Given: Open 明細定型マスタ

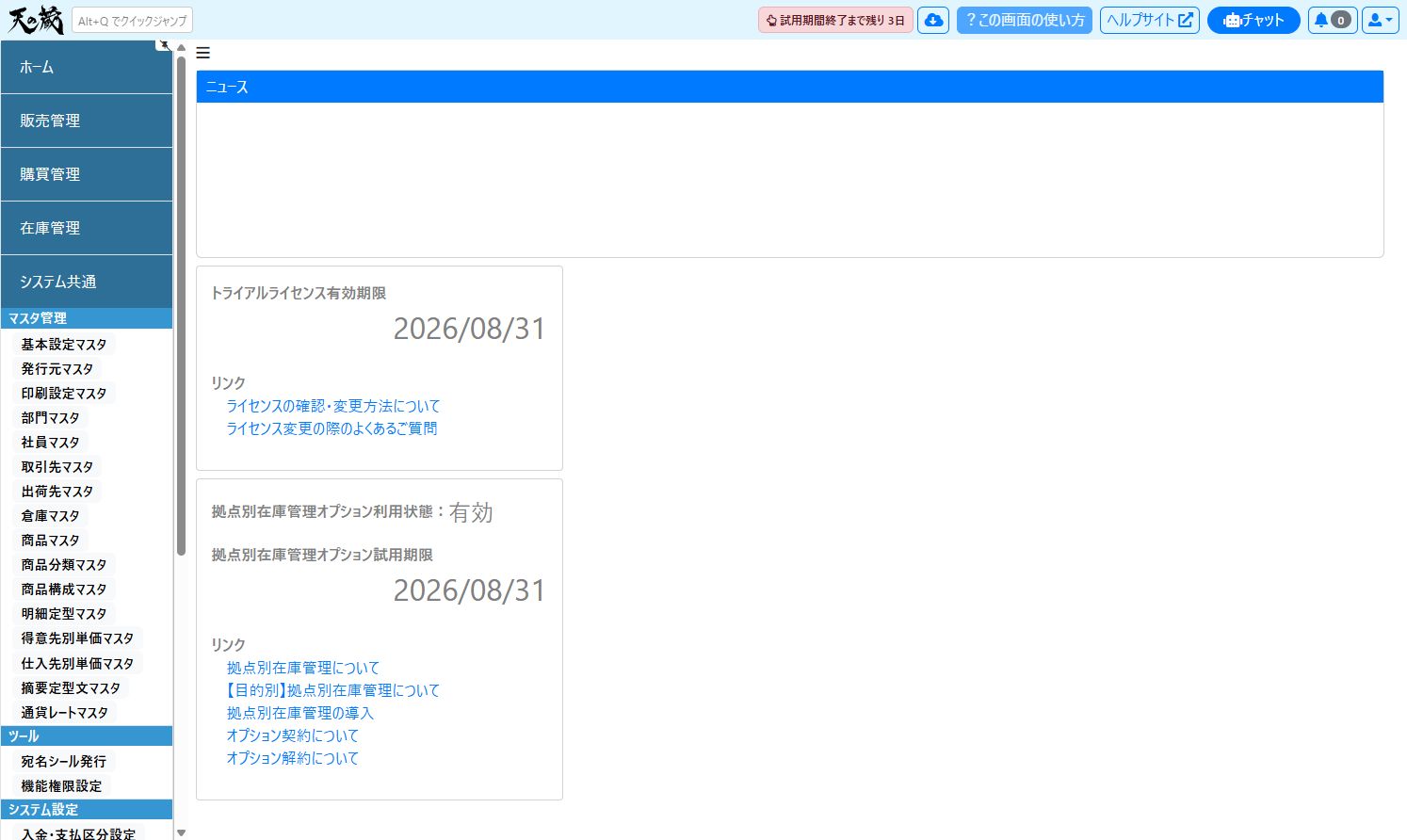Looking at the screenshot, I should (64, 614).
